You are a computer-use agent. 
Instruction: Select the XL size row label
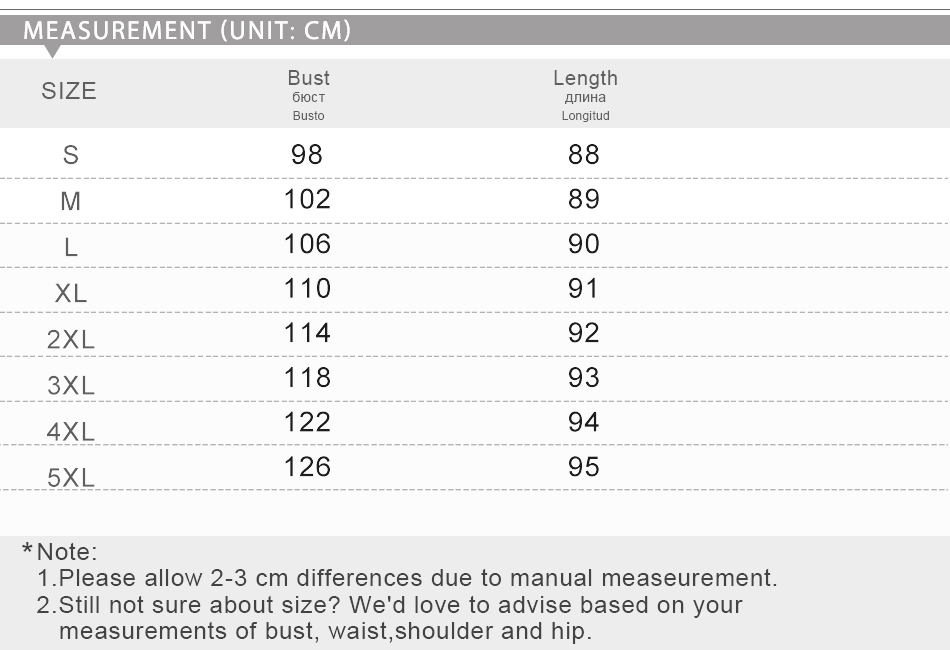[x=71, y=293]
